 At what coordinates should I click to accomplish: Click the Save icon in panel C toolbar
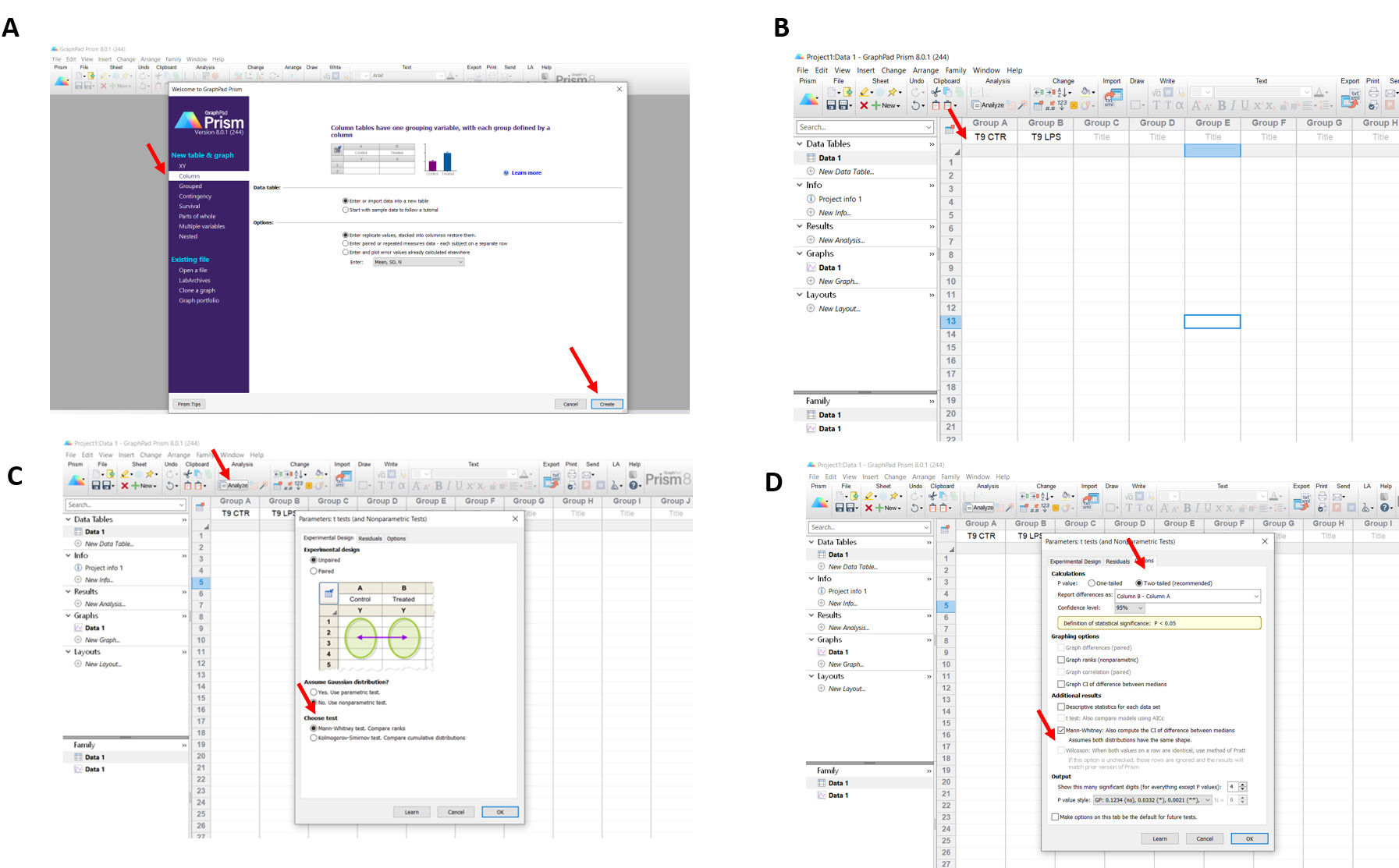96,485
